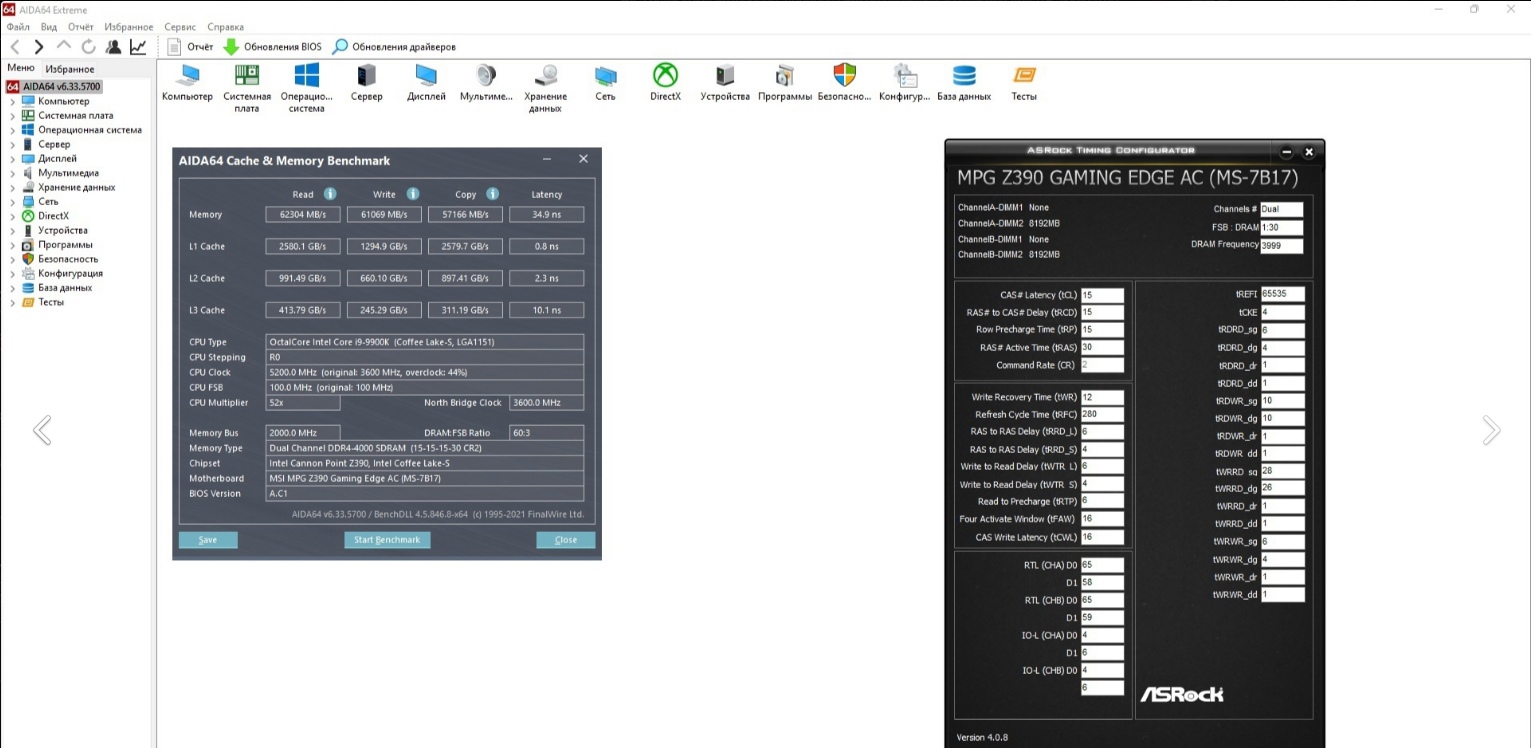Click the info icon next to Copy
The width and height of the screenshot is (1531, 748).
(492, 194)
